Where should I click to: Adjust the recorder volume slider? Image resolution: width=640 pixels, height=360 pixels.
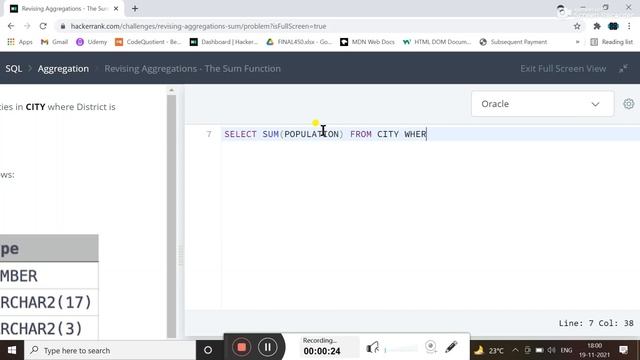pyautogui.click(x=401, y=349)
